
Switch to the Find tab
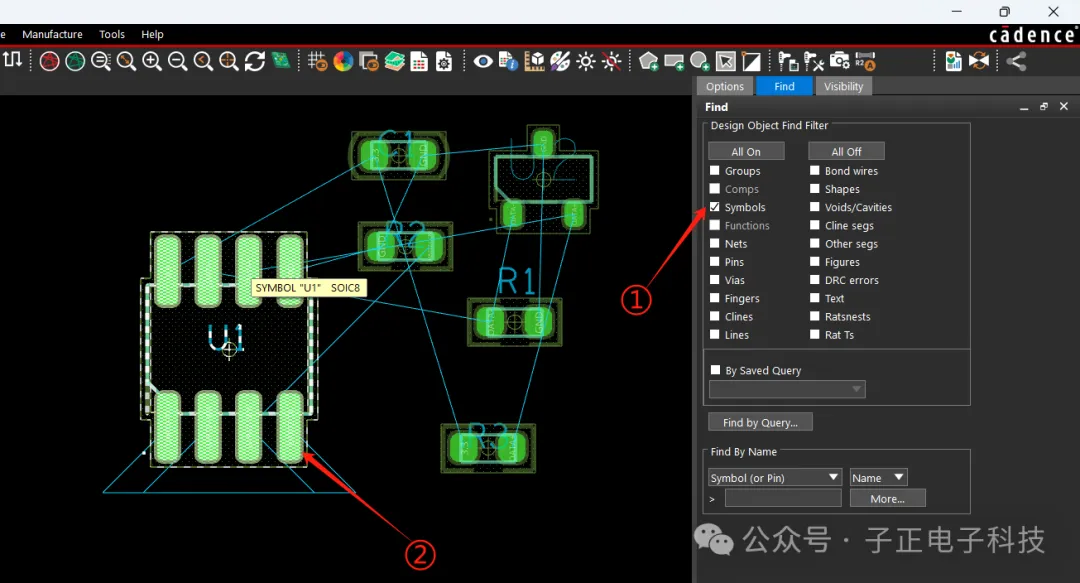coord(784,86)
